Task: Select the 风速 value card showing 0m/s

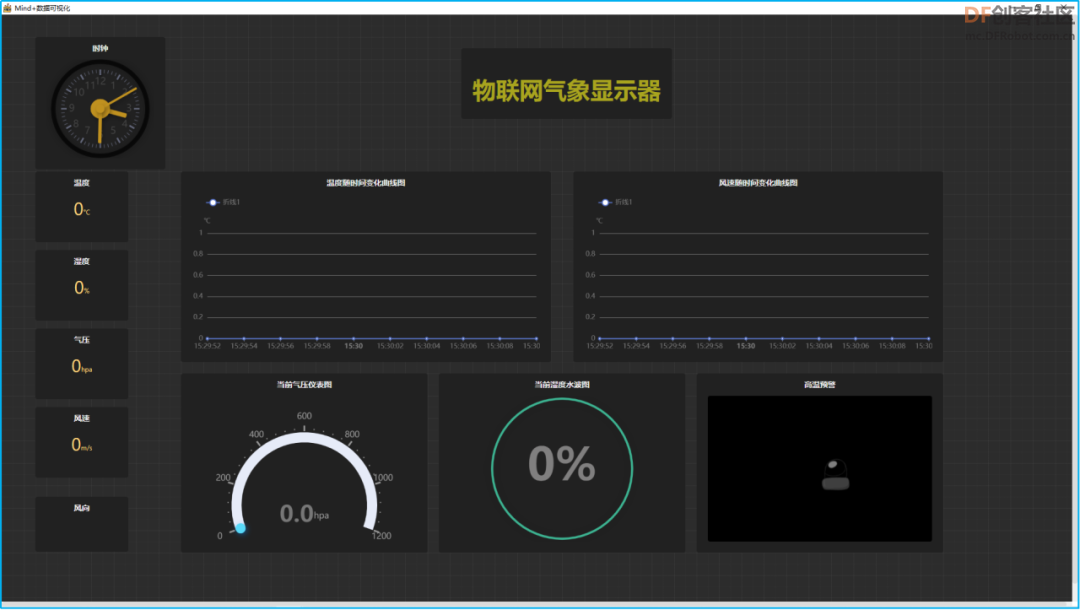Action: coord(82,442)
